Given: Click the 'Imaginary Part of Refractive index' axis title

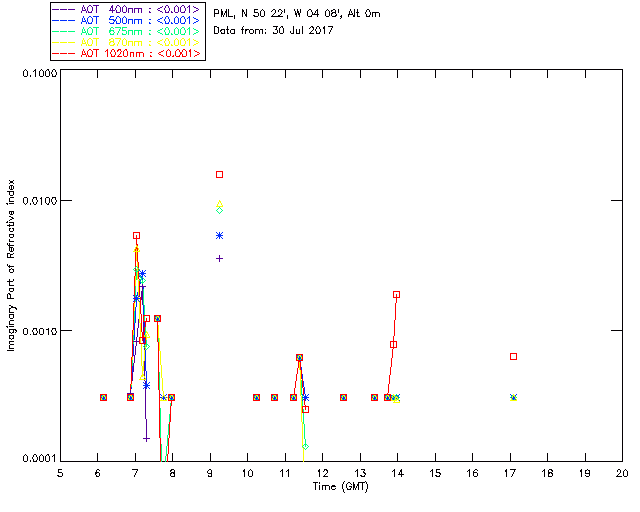Looking at the screenshot, I should [x=11, y=265].
